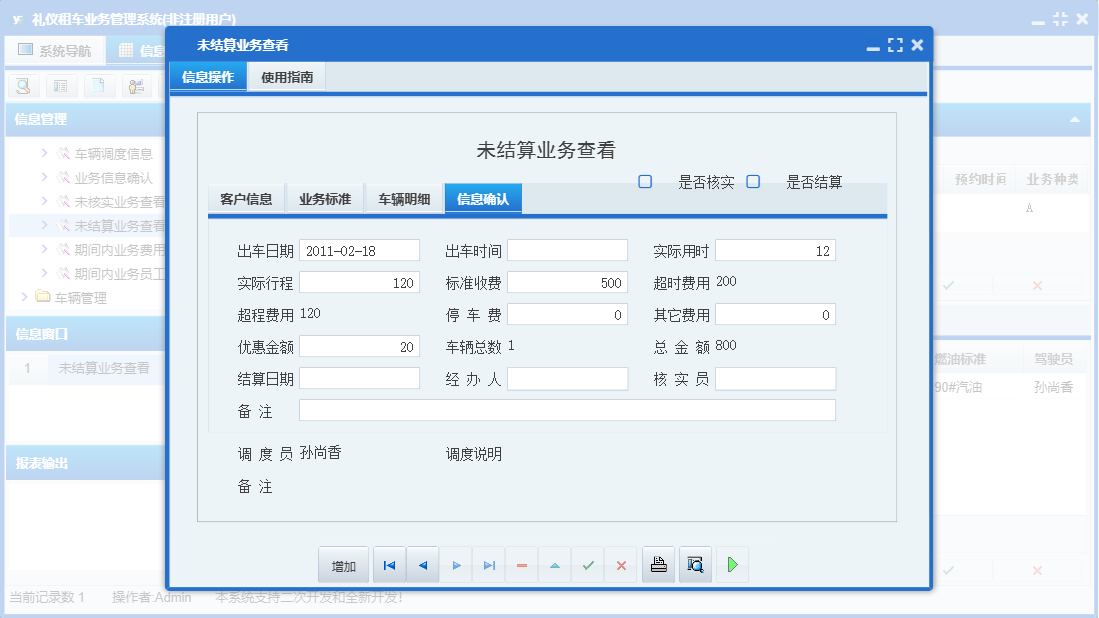Click the 未结算业务查看 entry in 信息窗口
Image resolution: width=1099 pixels, height=618 pixels.
point(107,367)
